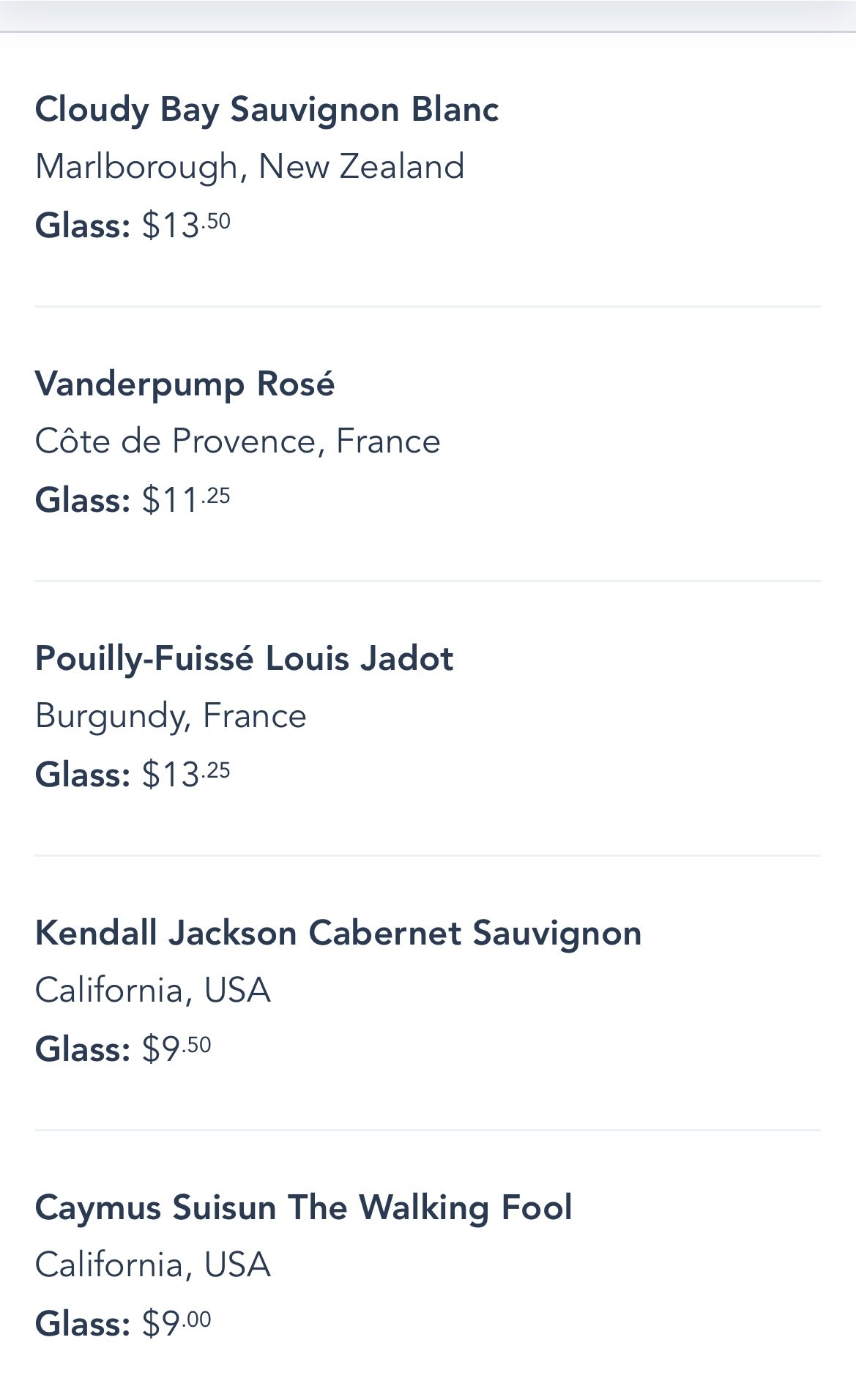Click California, USA under Caymus Suisun
Screen dimensions: 856x1400
(152, 1265)
